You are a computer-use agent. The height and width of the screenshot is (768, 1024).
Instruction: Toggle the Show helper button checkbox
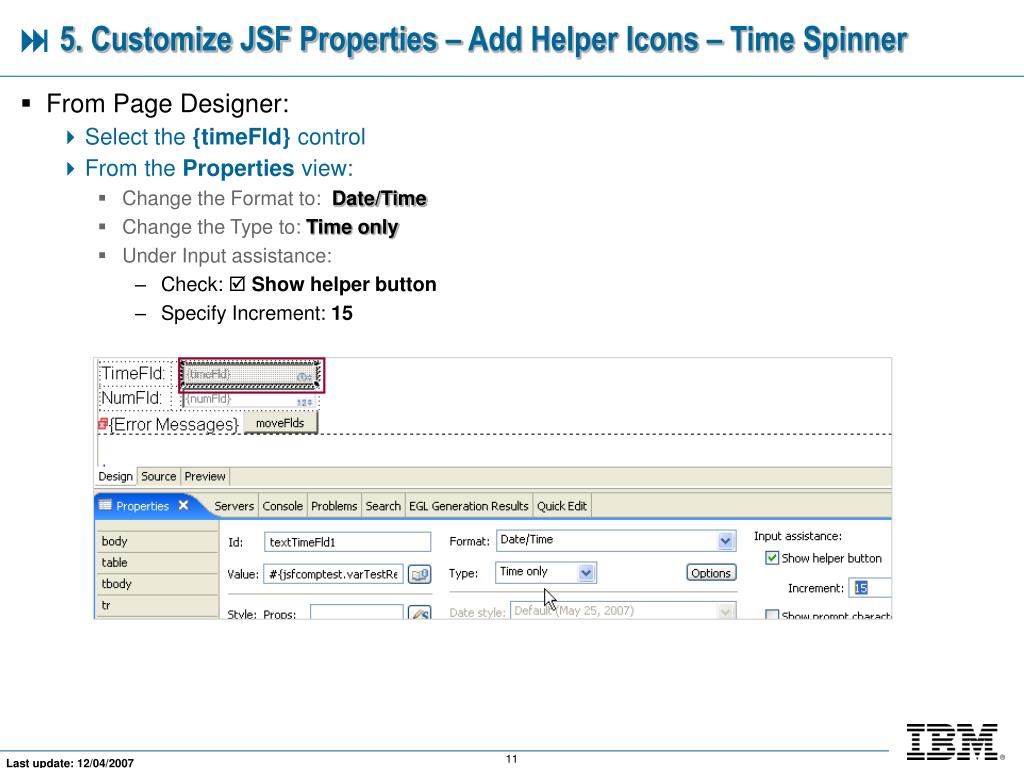772,558
